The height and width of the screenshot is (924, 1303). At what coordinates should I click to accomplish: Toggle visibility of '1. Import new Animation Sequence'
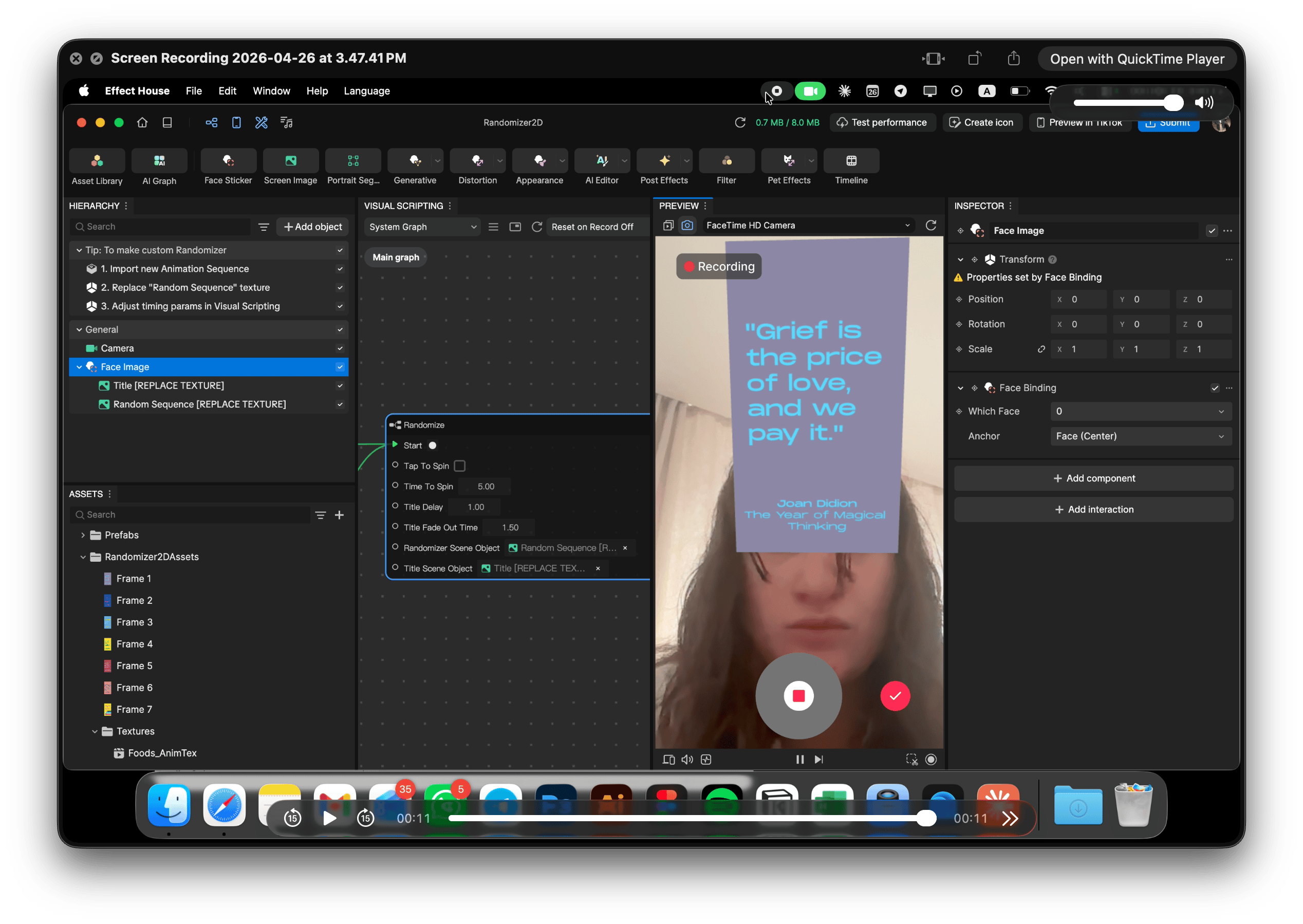click(340, 269)
